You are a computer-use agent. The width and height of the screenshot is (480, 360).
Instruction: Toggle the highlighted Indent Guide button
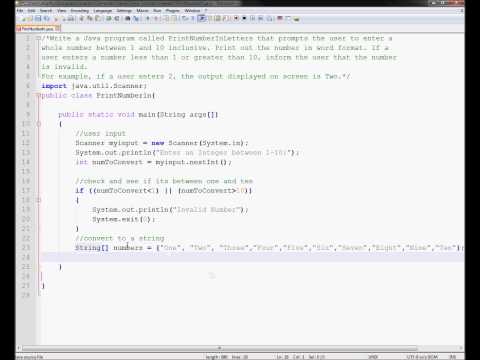202,19
